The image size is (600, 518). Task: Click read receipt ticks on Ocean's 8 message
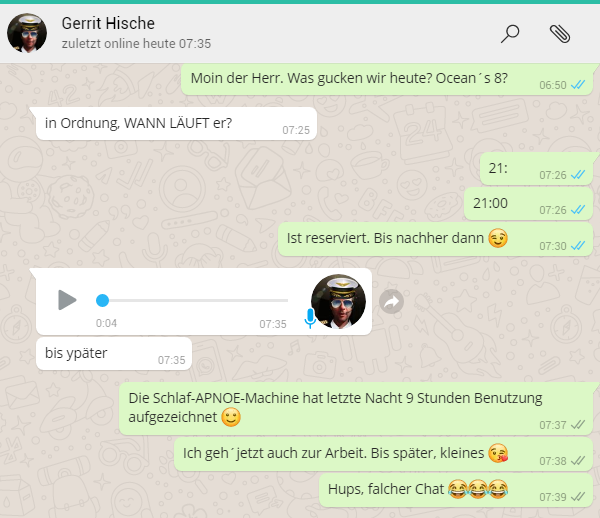coord(577,85)
